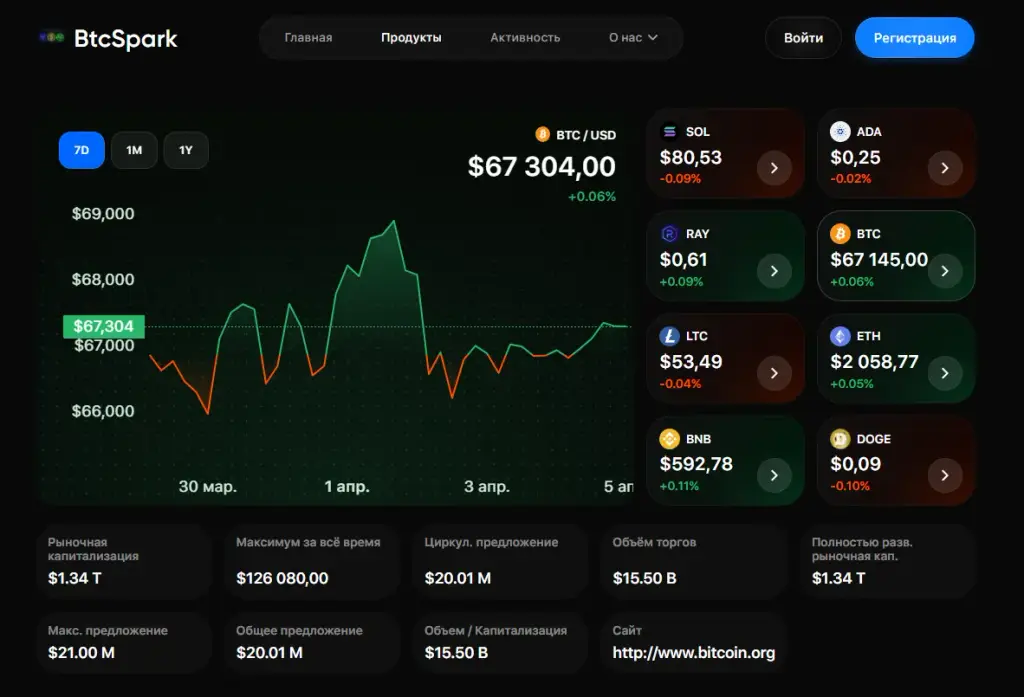This screenshot has width=1024, height=697.
Task: Click the BTC / USD pair label
Action: click(586, 135)
